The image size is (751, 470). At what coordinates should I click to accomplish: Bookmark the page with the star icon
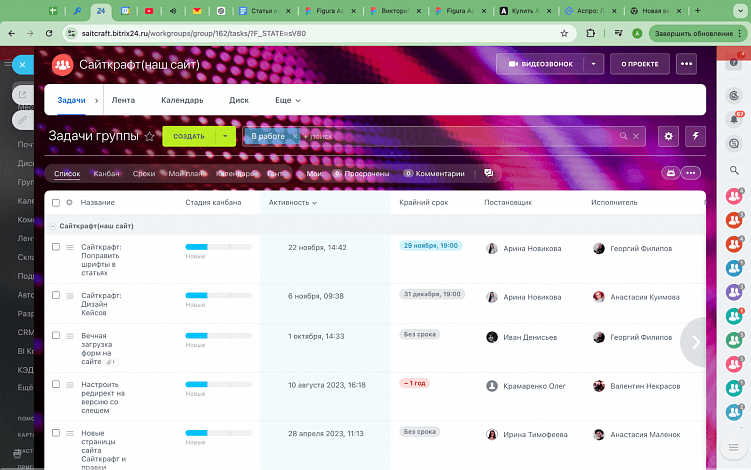coord(564,33)
